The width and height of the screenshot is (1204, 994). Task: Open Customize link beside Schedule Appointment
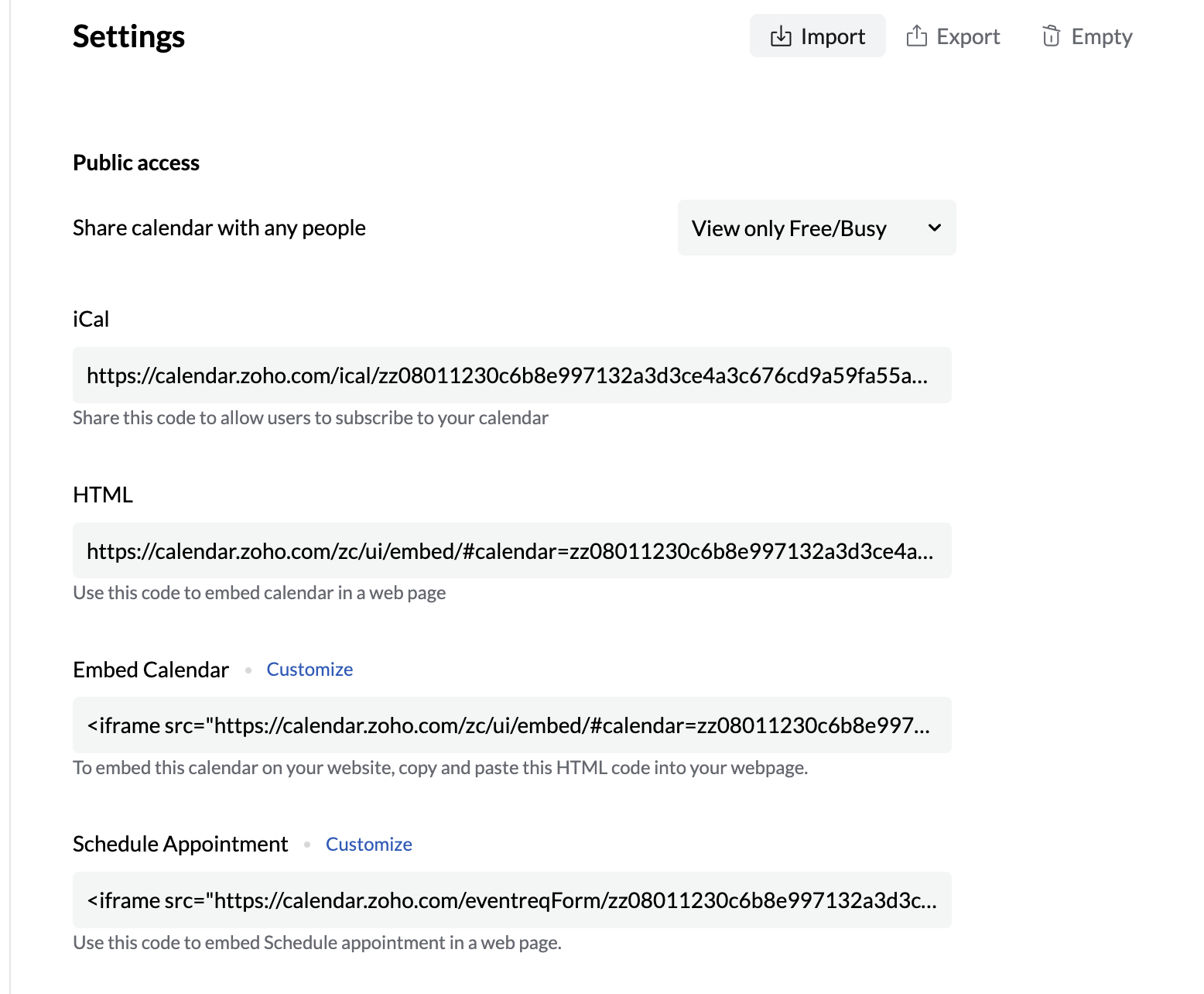pyautogui.click(x=368, y=845)
